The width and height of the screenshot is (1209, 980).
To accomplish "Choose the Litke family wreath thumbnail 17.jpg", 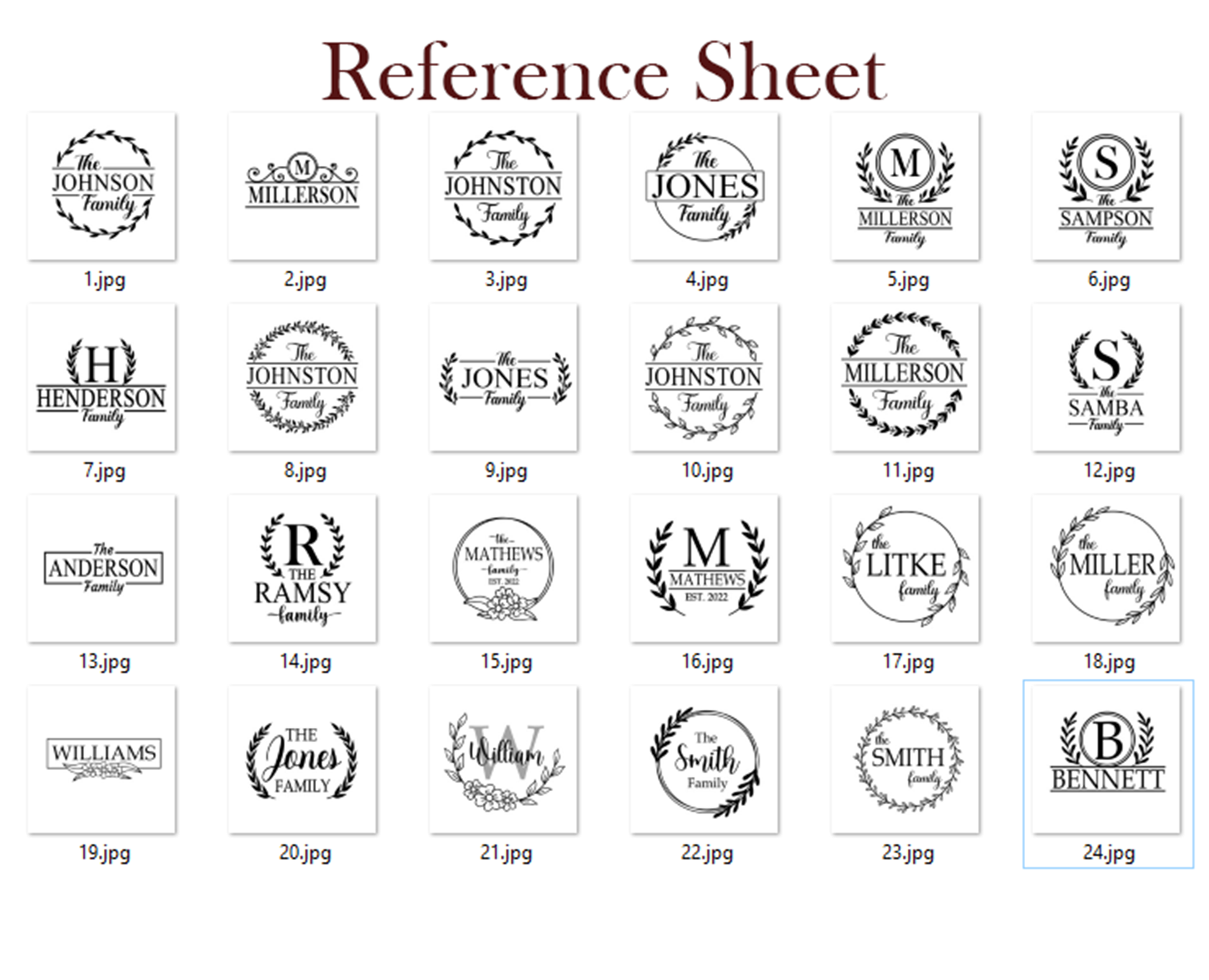I will [906, 568].
